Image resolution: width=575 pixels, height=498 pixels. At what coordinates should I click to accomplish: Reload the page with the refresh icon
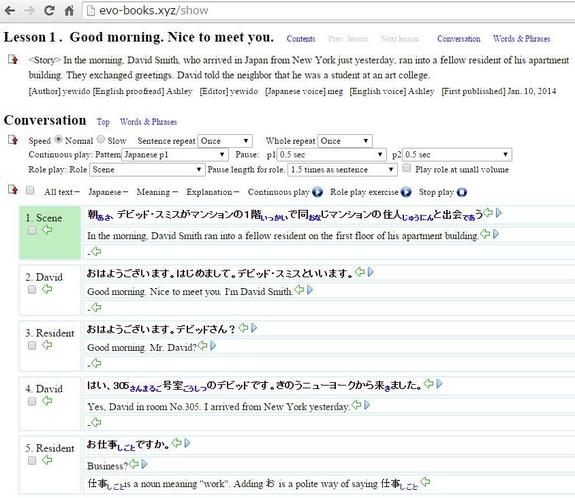(x=50, y=10)
